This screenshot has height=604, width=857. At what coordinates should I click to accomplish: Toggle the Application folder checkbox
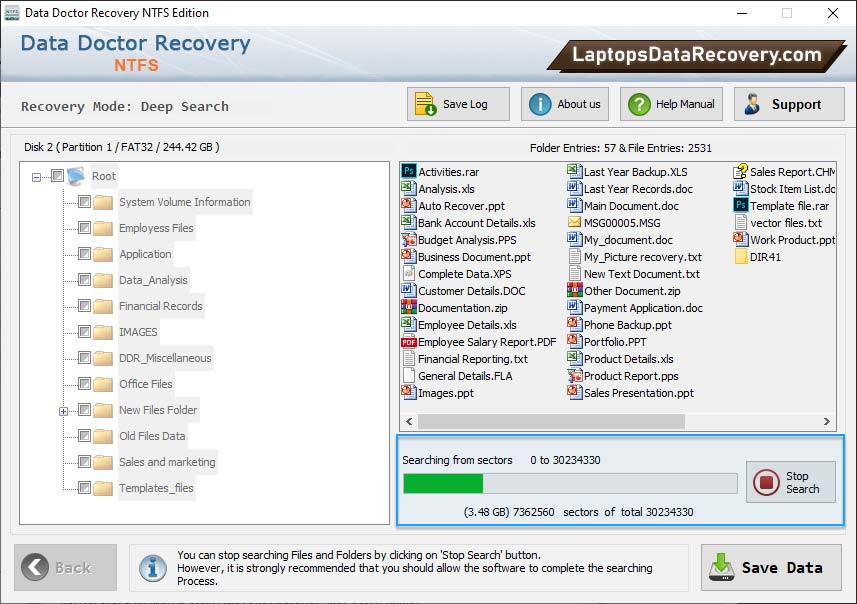coord(84,254)
